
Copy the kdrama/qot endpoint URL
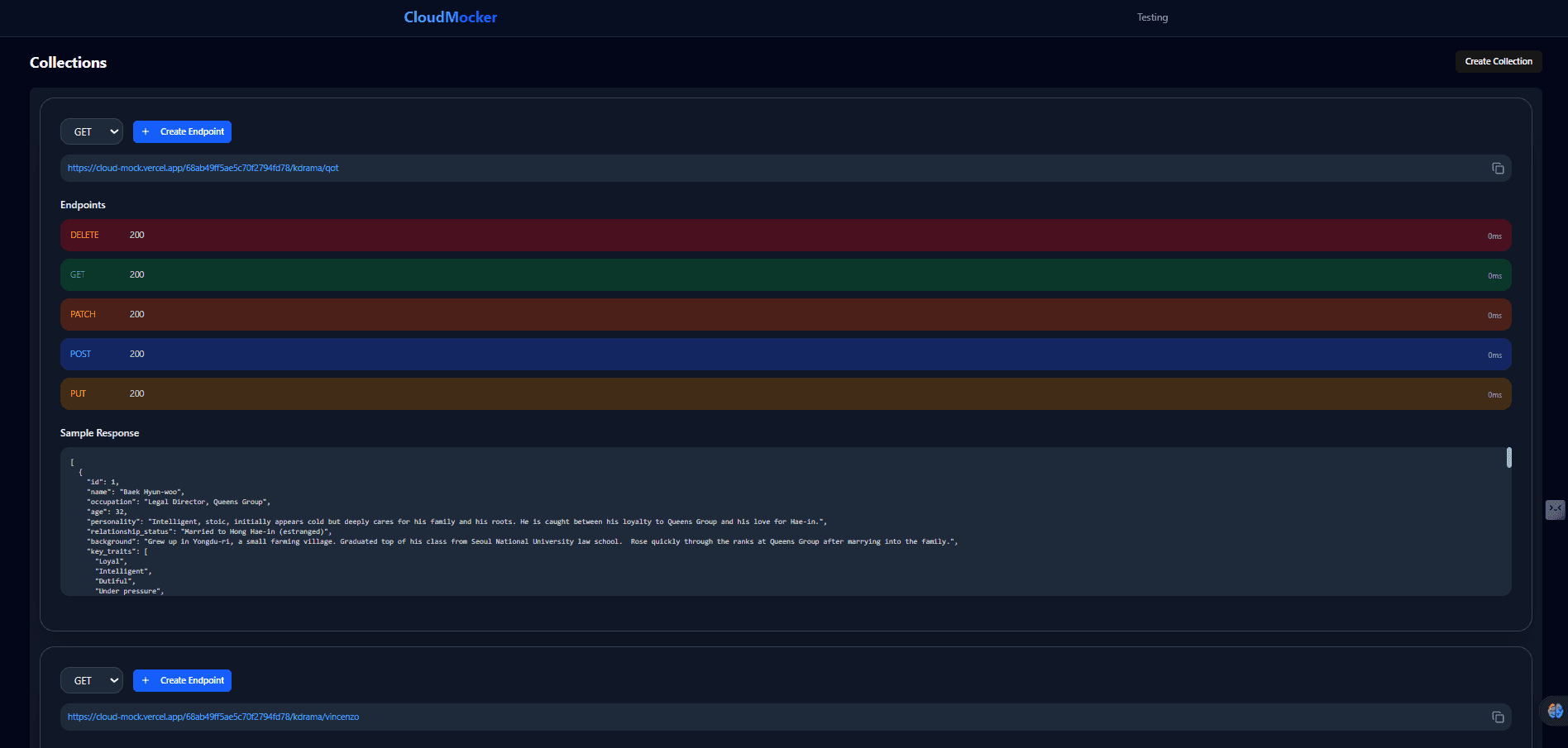[x=1499, y=168]
